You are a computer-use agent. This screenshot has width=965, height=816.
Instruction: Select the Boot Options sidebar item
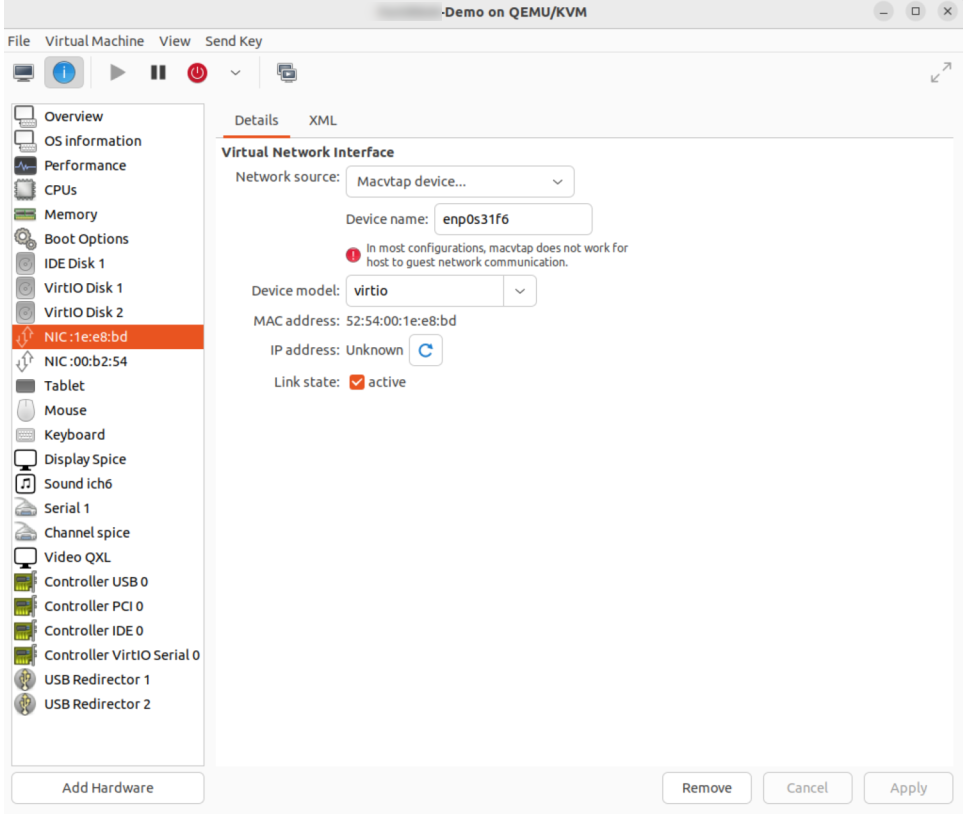[x=86, y=238]
